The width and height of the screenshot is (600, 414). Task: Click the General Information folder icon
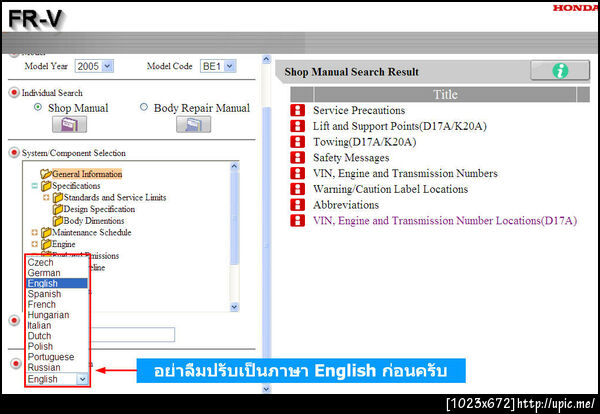tap(46, 174)
